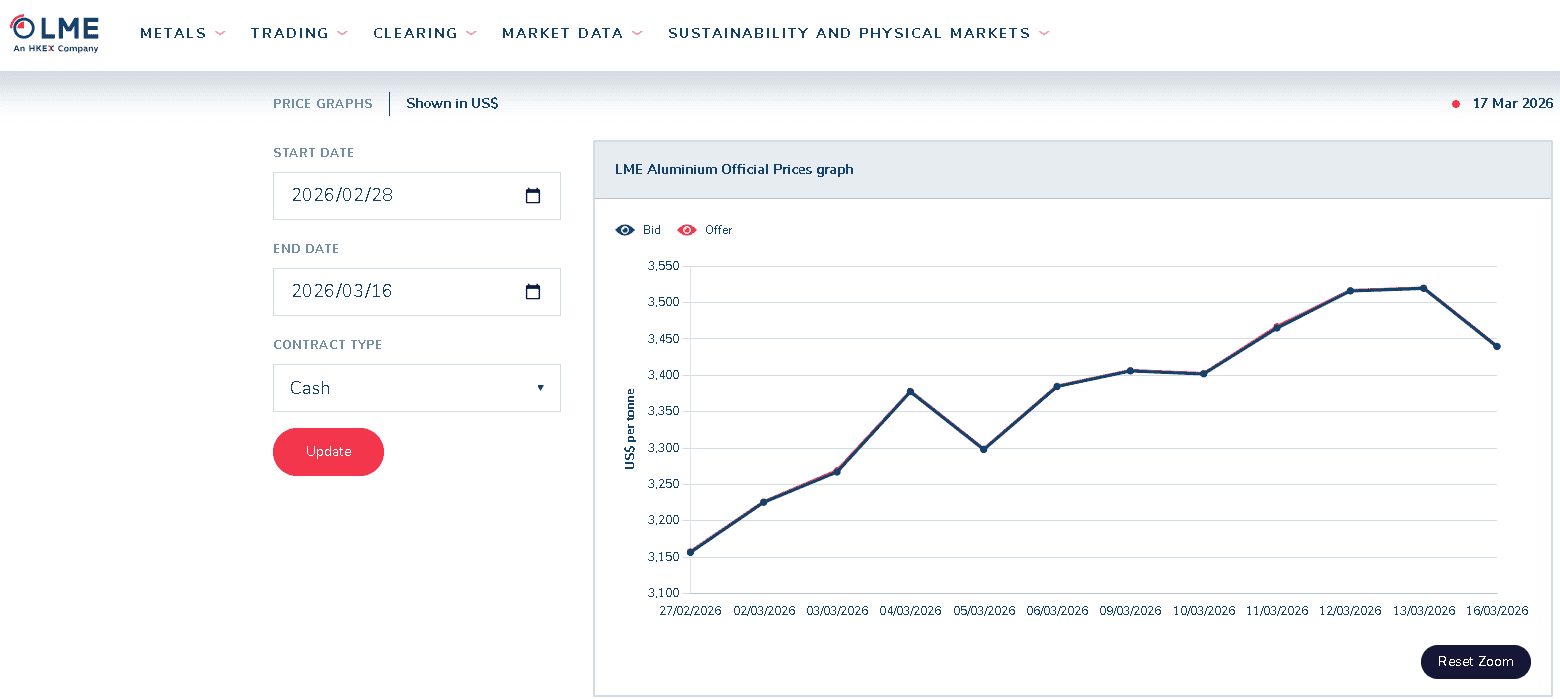Toggle Offer series visibility eye icon
The height and width of the screenshot is (699, 1560).
pos(687,230)
